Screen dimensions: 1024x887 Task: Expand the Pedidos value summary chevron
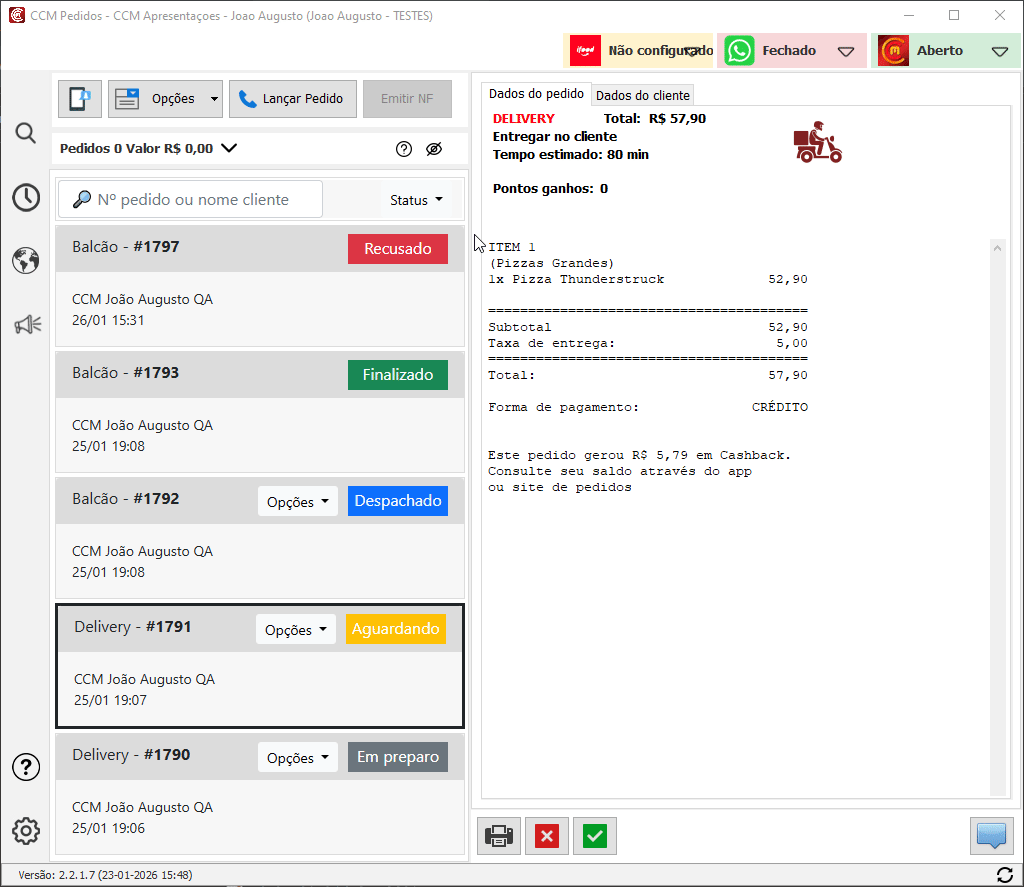click(229, 148)
